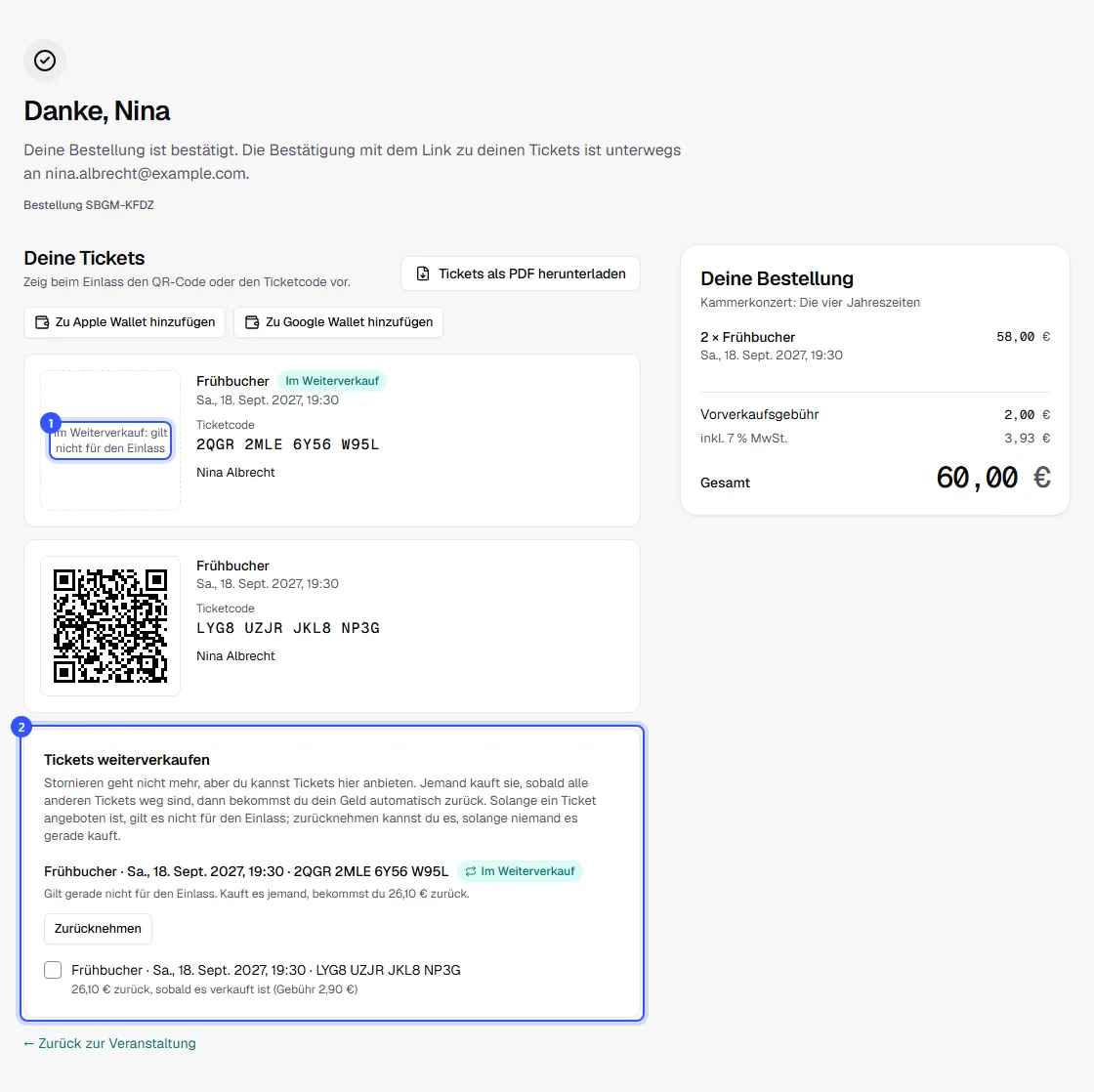Click the 'Deine Bestellung' heading
This screenshot has height=1092, width=1094.
coord(777,278)
